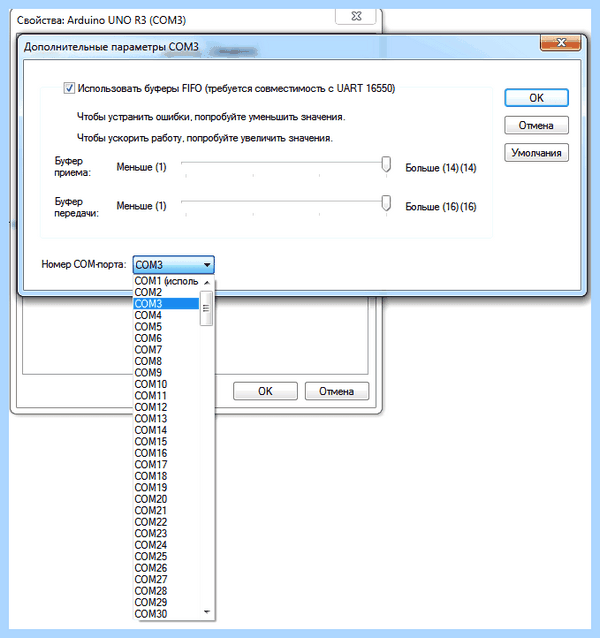This screenshot has width=600, height=638.
Task: Click the port list scrollbar thumb
Action: 206,308
